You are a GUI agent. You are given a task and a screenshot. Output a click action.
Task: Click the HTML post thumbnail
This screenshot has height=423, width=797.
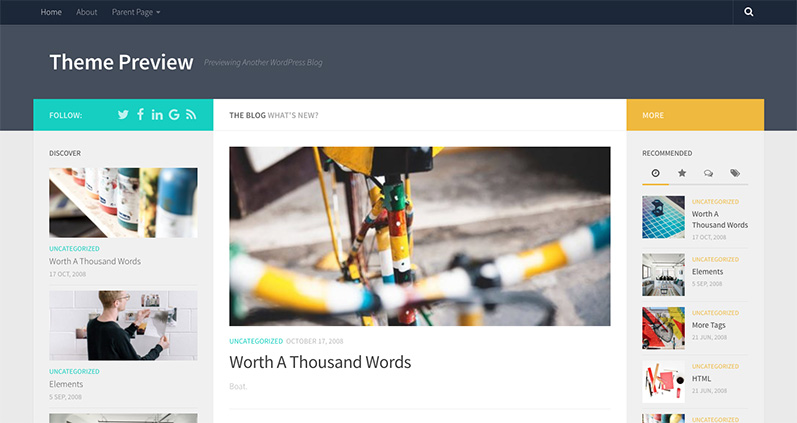[663, 382]
